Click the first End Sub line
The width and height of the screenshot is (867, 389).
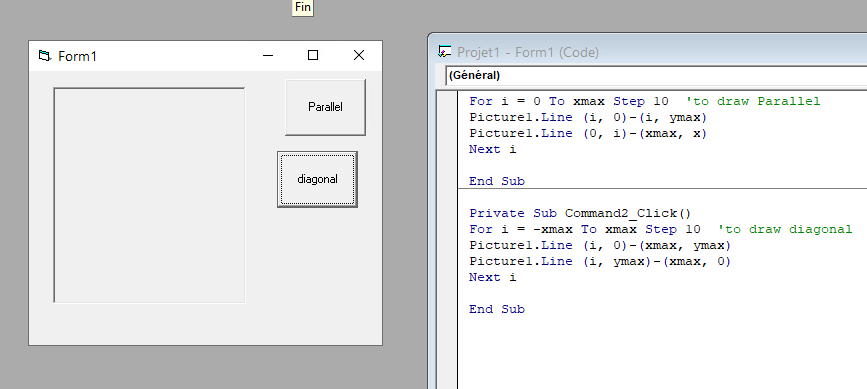point(497,181)
